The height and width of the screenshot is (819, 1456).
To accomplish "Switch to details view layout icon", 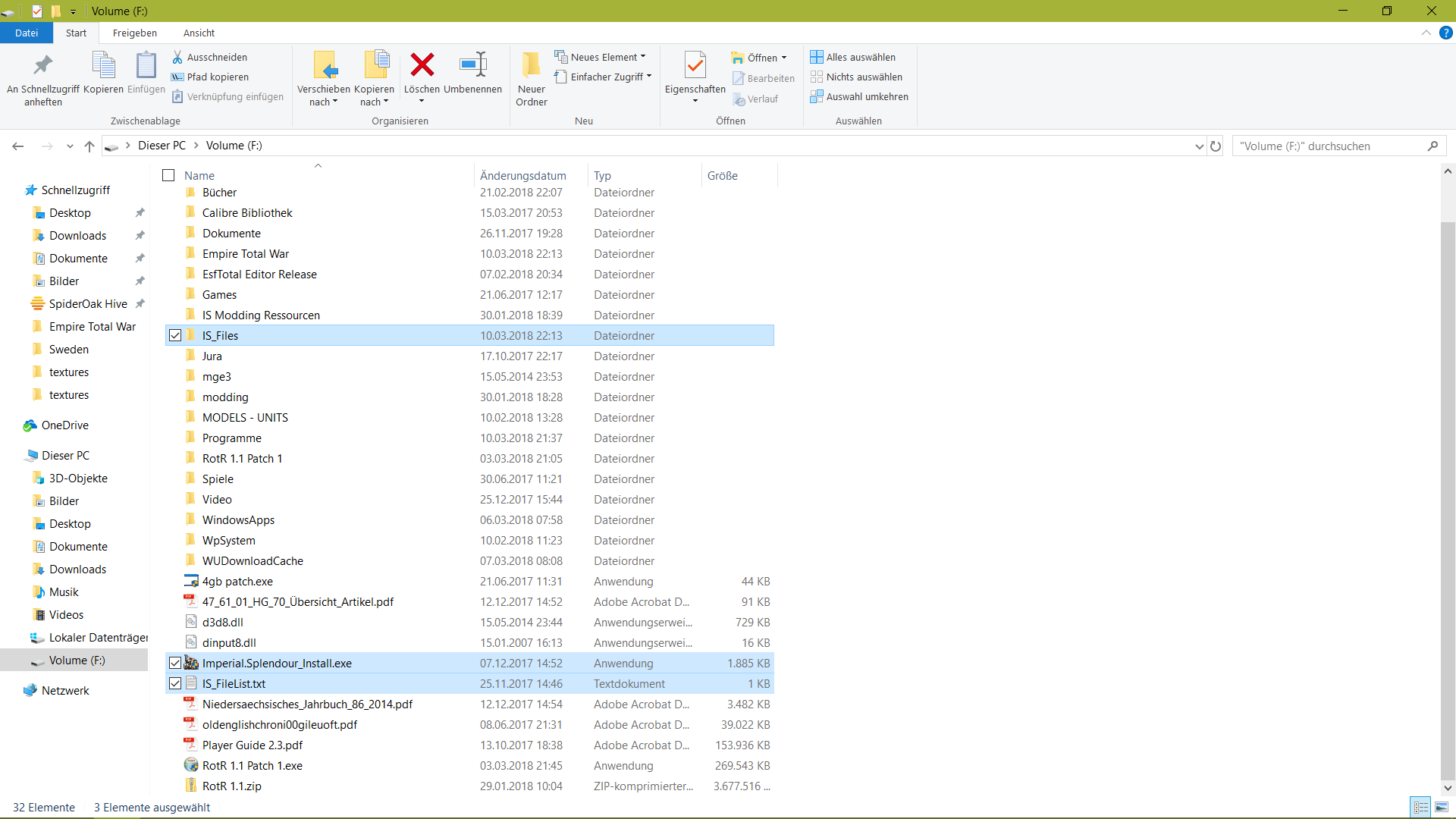I will point(1421,808).
